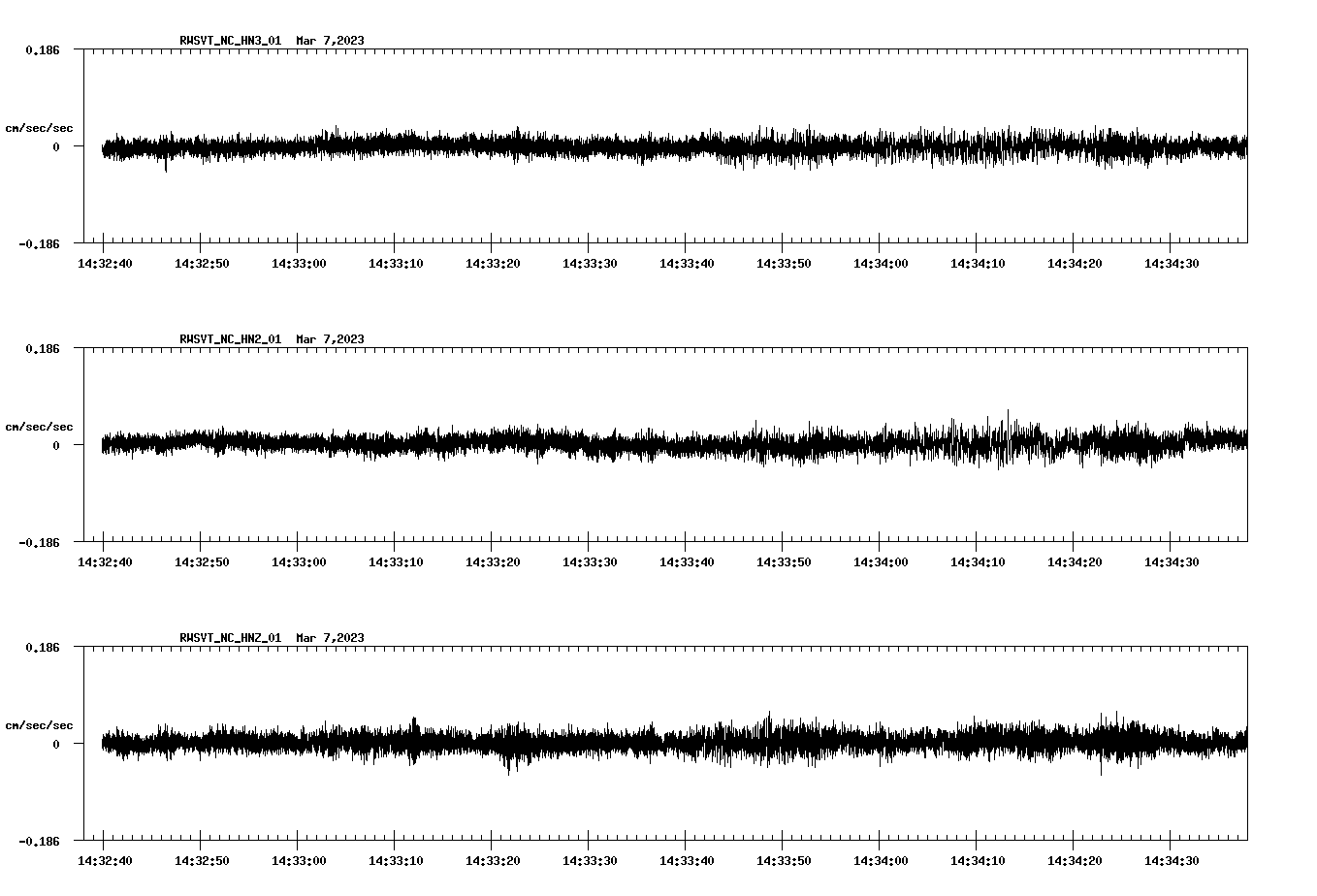
Task: Click the large amplitude burst near 14:34:10 on HN2
Action: 1009,441
